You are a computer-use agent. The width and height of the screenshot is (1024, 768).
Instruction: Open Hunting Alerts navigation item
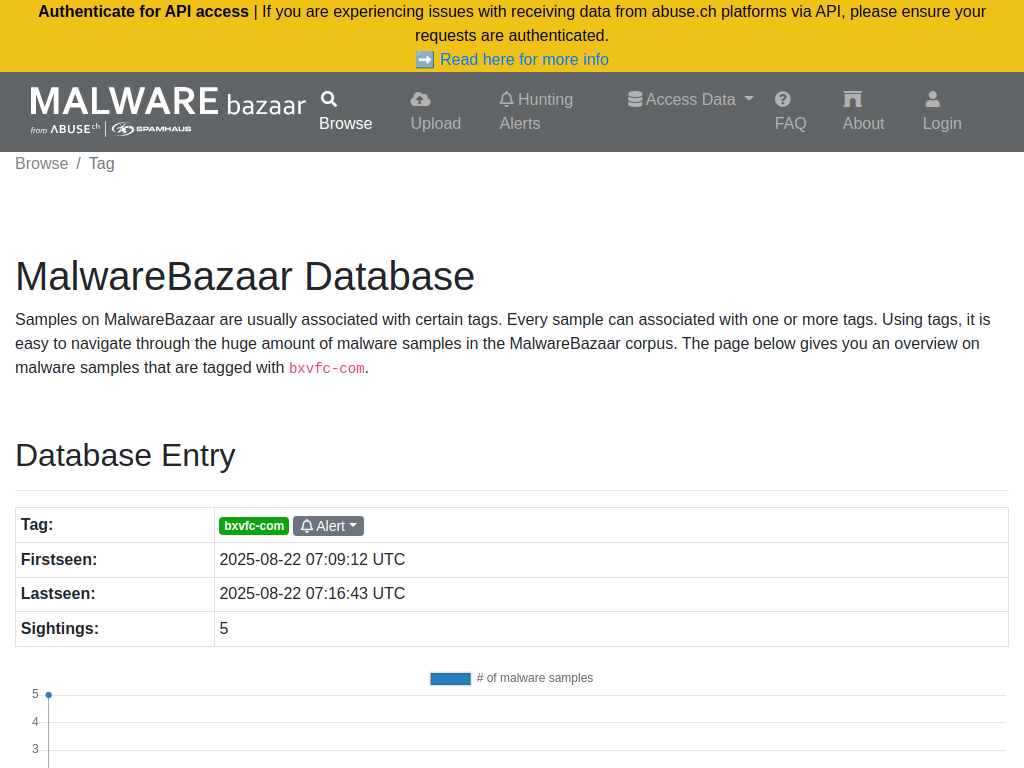pyautogui.click(x=536, y=111)
